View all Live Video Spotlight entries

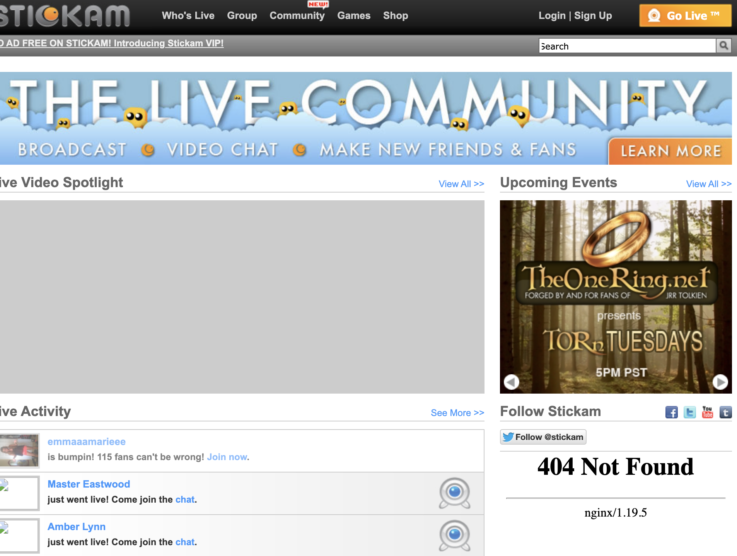click(x=461, y=184)
